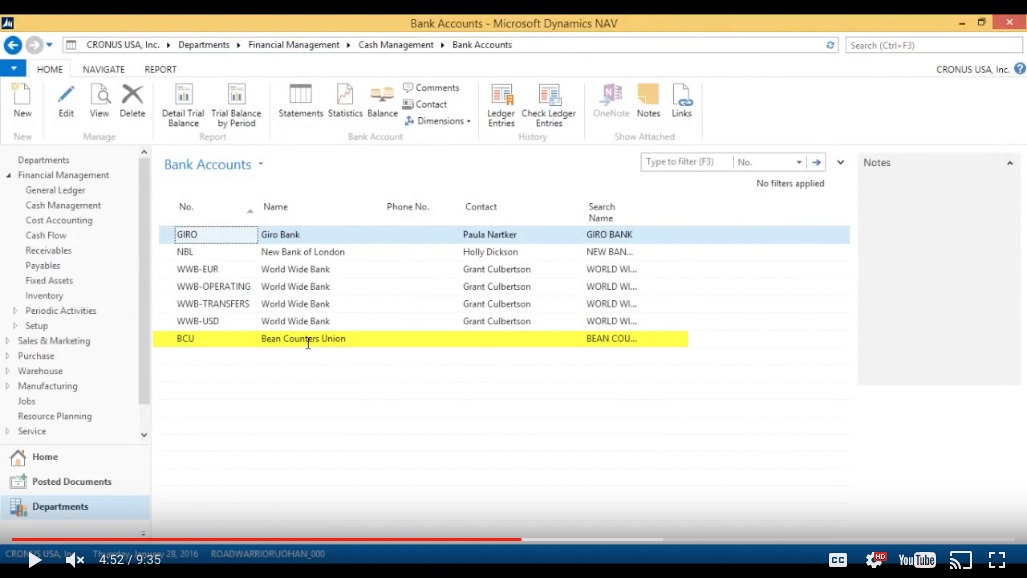Open bank account Statements
Screen dimensions: 1027x578
[x=301, y=100]
